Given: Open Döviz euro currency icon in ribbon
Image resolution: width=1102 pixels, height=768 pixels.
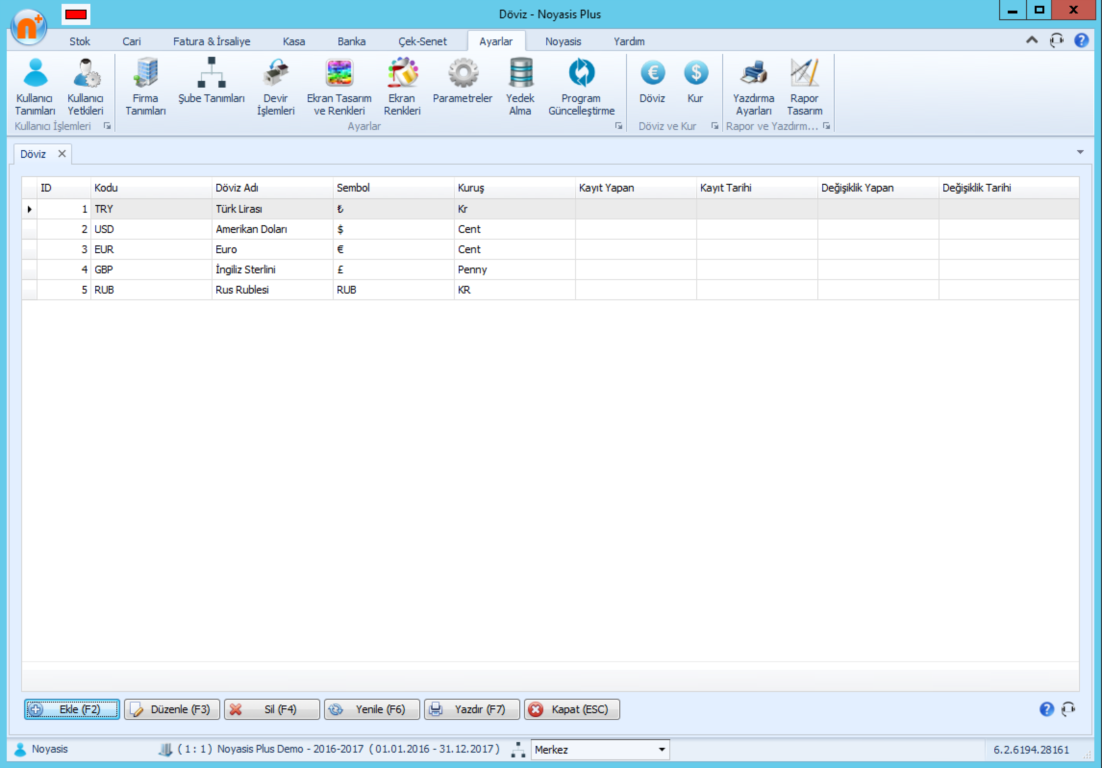Looking at the screenshot, I should [x=652, y=81].
